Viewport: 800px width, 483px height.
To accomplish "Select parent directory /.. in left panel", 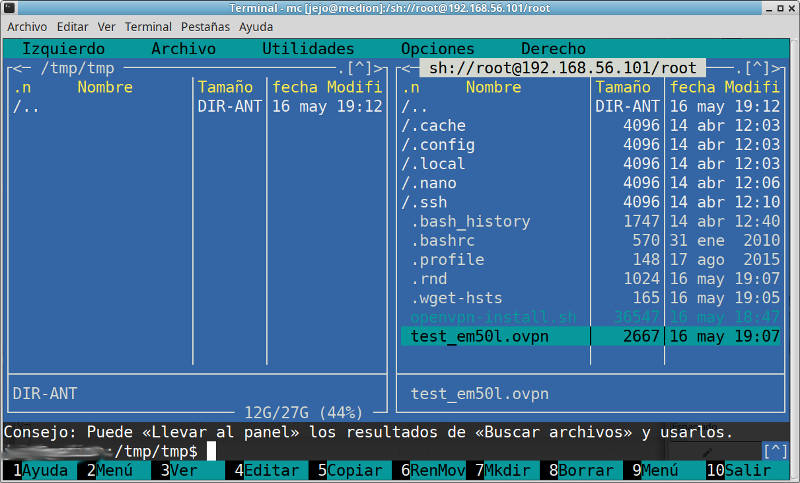I will [197, 107].
